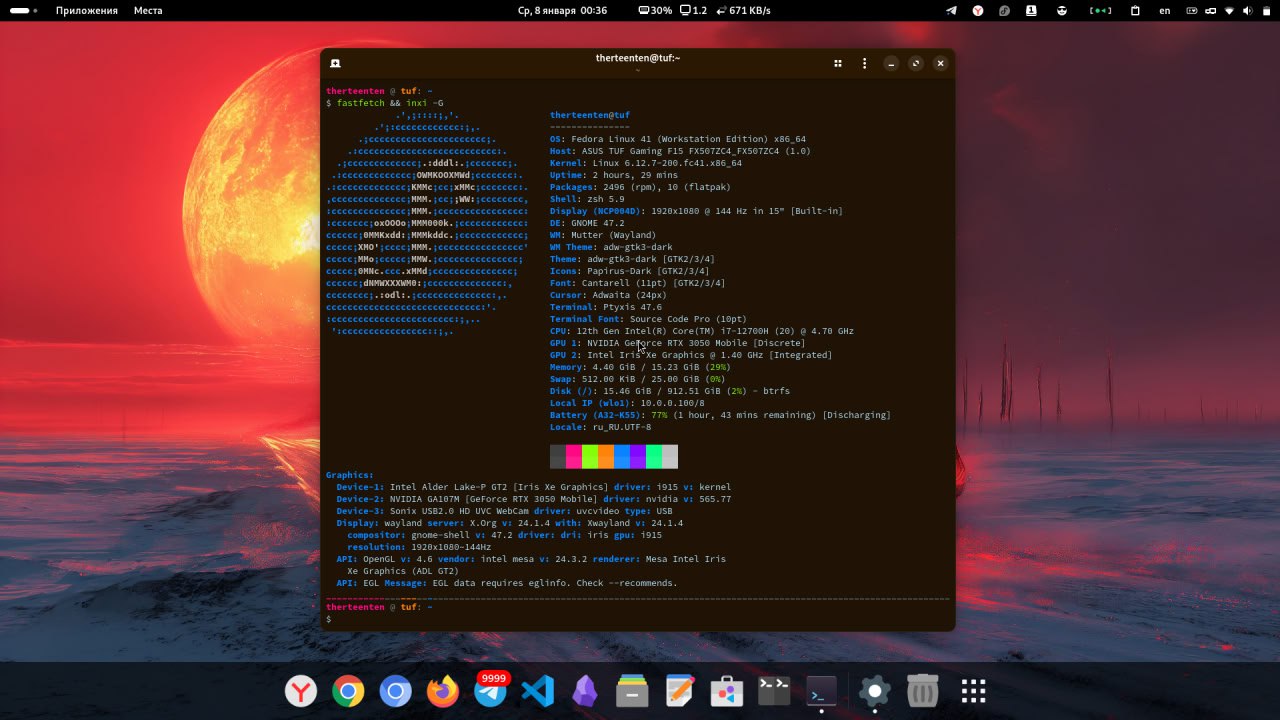The width and height of the screenshot is (1280, 720).
Task: Open the split-pane terminal app in dock
Action: point(774,691)
